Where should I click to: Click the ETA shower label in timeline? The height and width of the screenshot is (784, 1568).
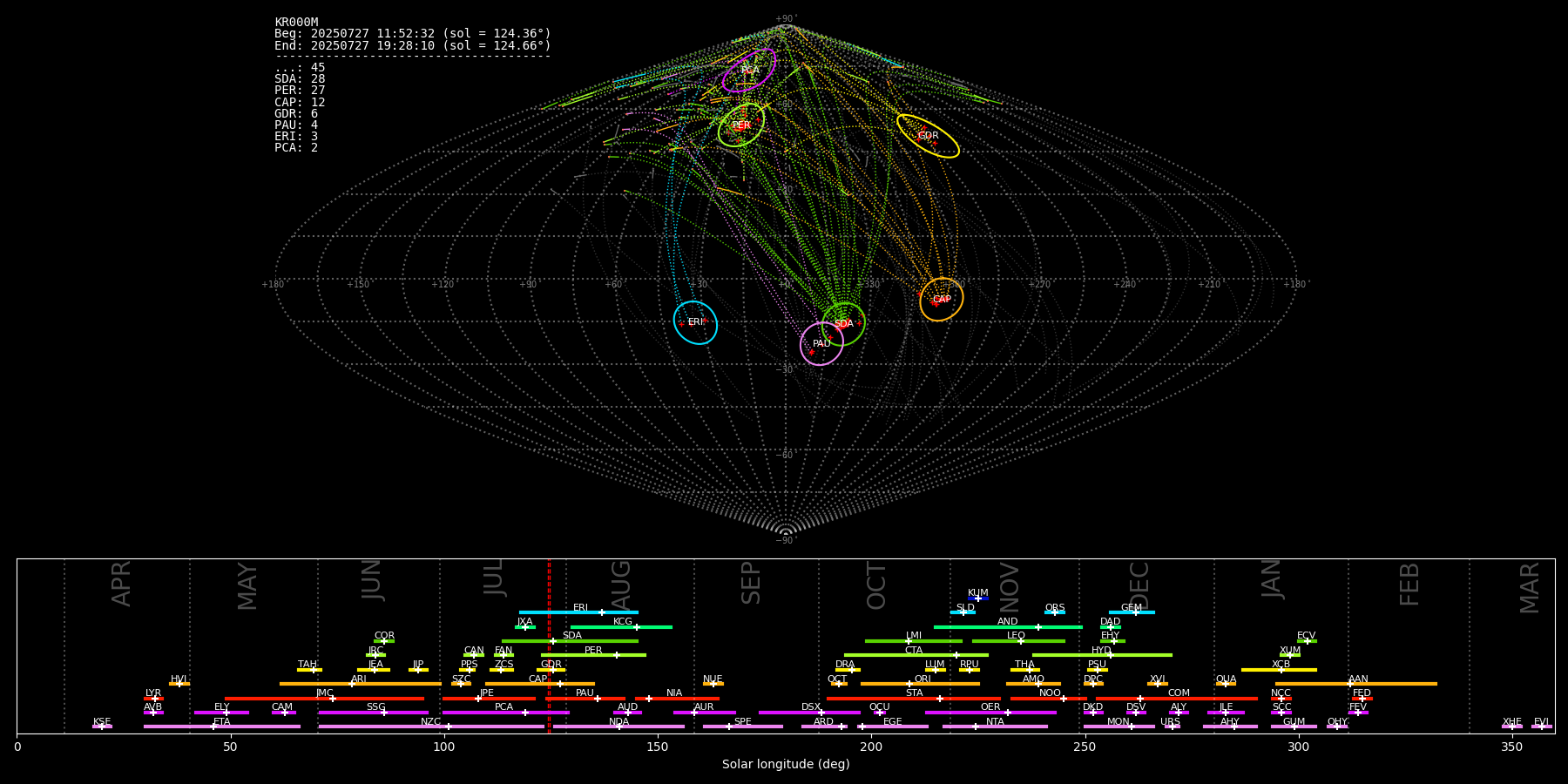click(x=222, y=722)
